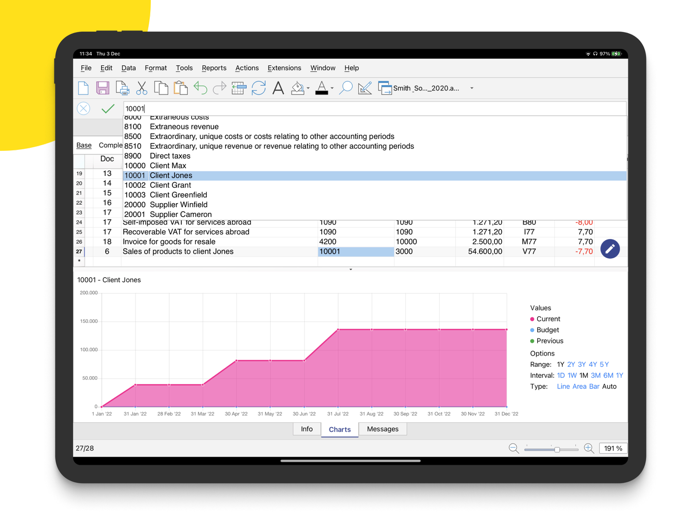Change chart type to Bar

594,387
